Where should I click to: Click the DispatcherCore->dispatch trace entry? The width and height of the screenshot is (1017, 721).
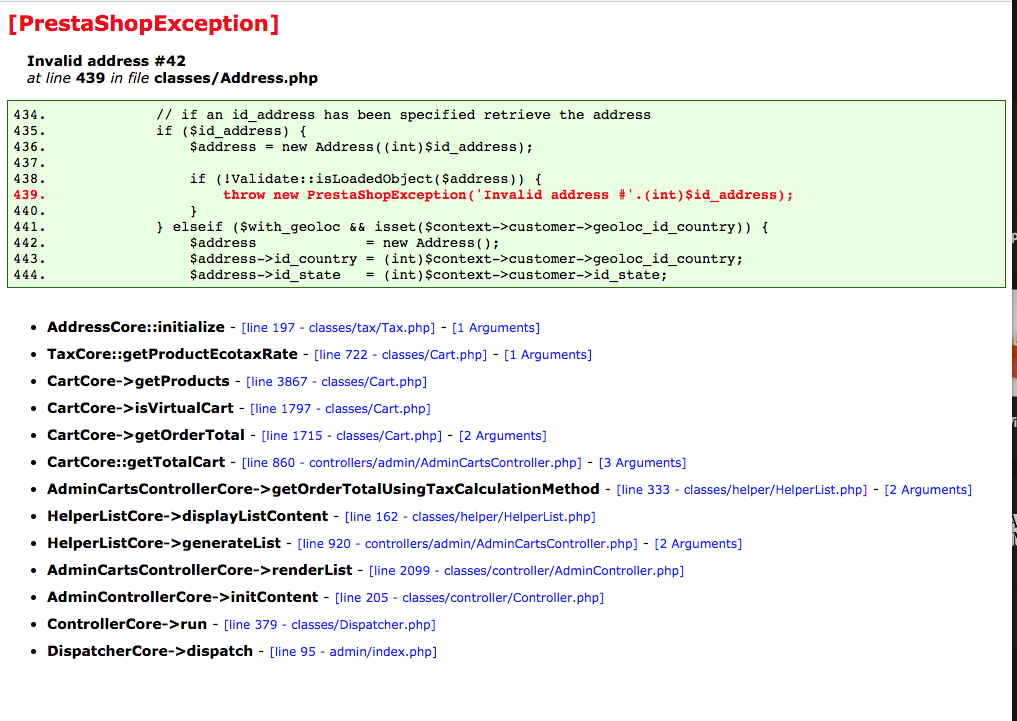click(150, 651)
